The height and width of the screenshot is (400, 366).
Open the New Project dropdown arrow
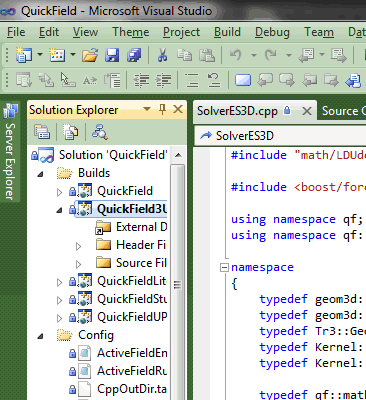(40, 54)
